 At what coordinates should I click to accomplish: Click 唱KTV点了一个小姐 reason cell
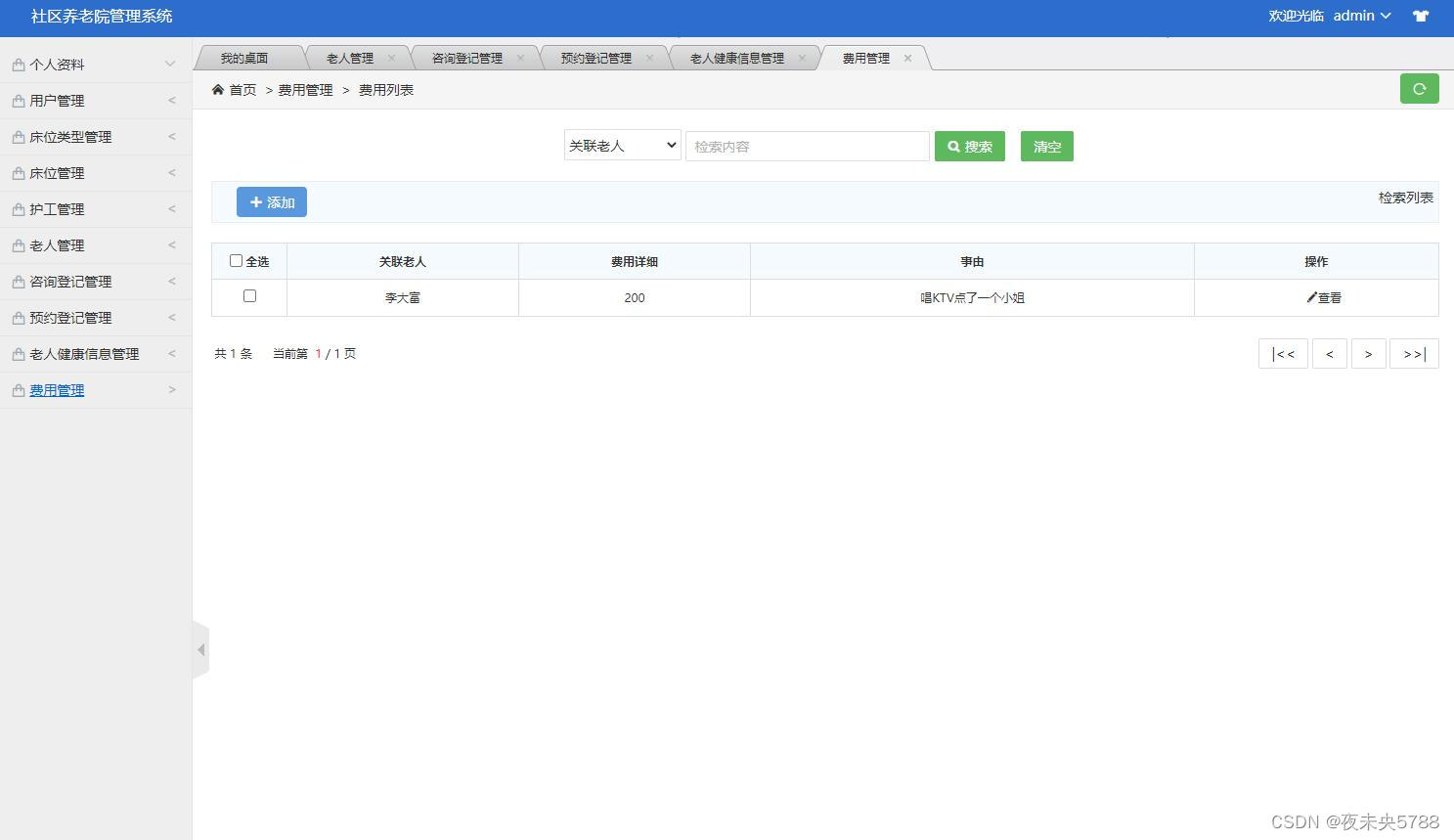click(972, 297)
